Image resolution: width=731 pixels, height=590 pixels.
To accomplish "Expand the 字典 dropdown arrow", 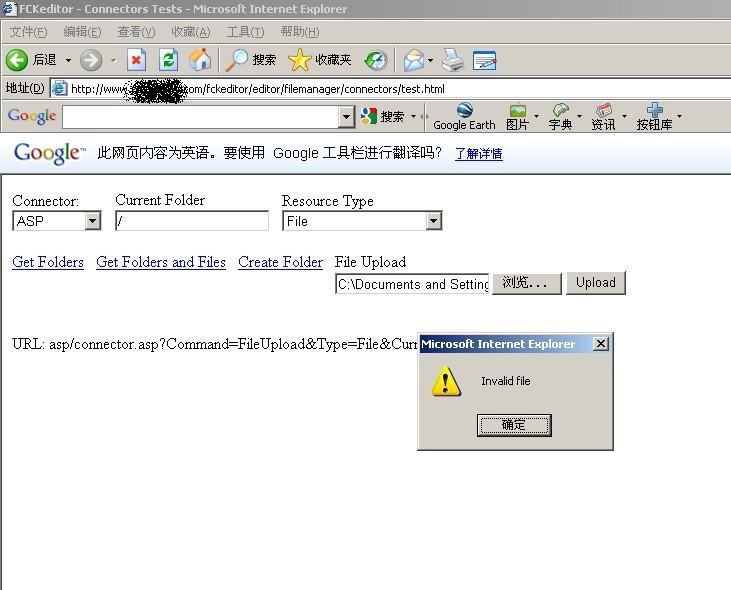I will pos(579,116).
